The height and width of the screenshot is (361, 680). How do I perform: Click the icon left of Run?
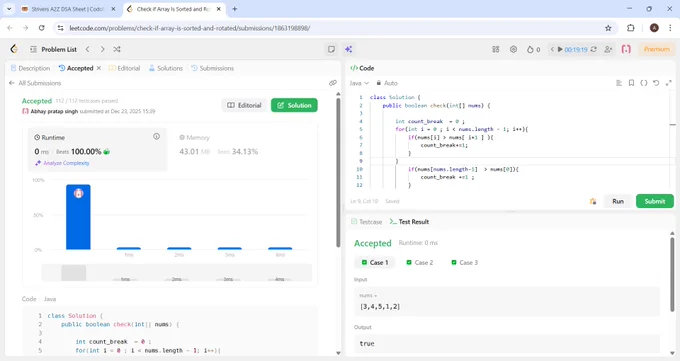[x=593, y=201]
